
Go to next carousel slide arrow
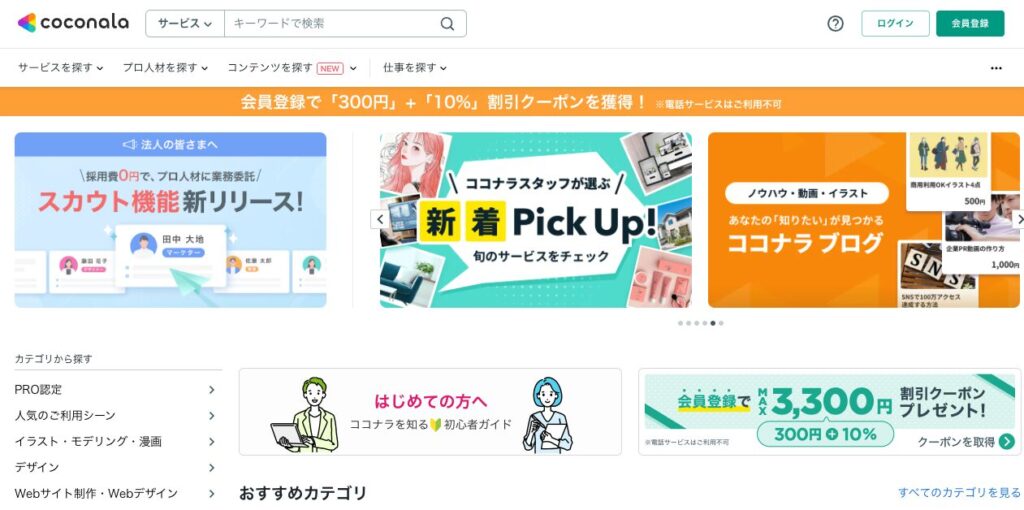click(1017, 219)
